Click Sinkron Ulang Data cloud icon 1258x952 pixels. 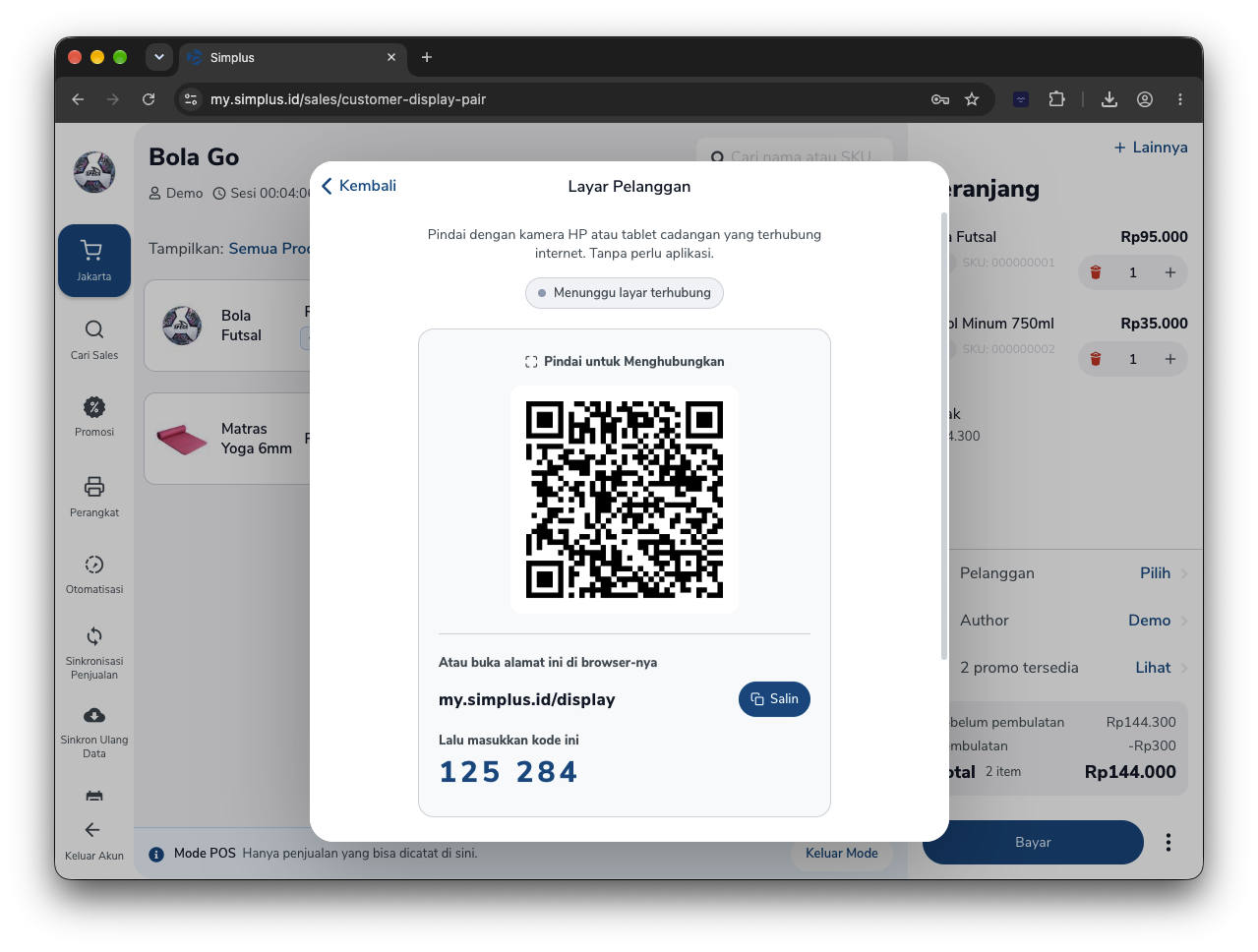click(94, 715)
